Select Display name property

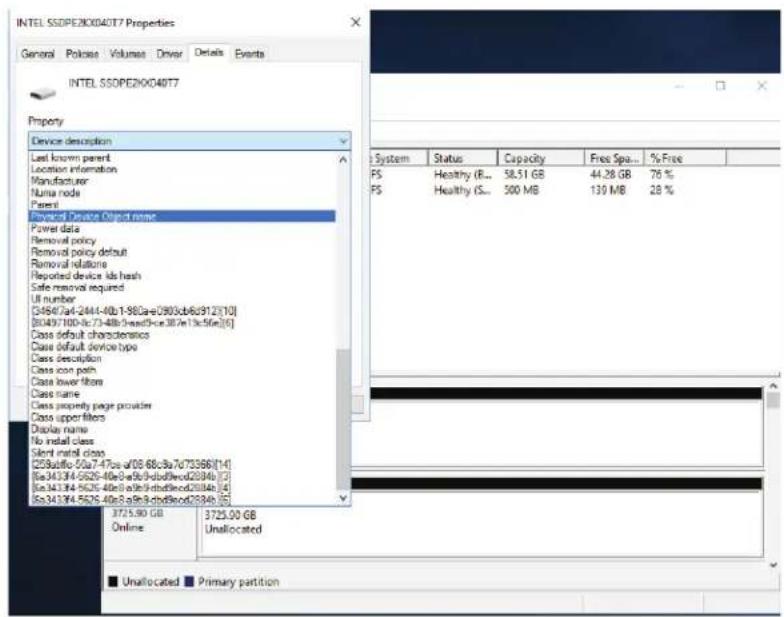[x=182, y=429]
